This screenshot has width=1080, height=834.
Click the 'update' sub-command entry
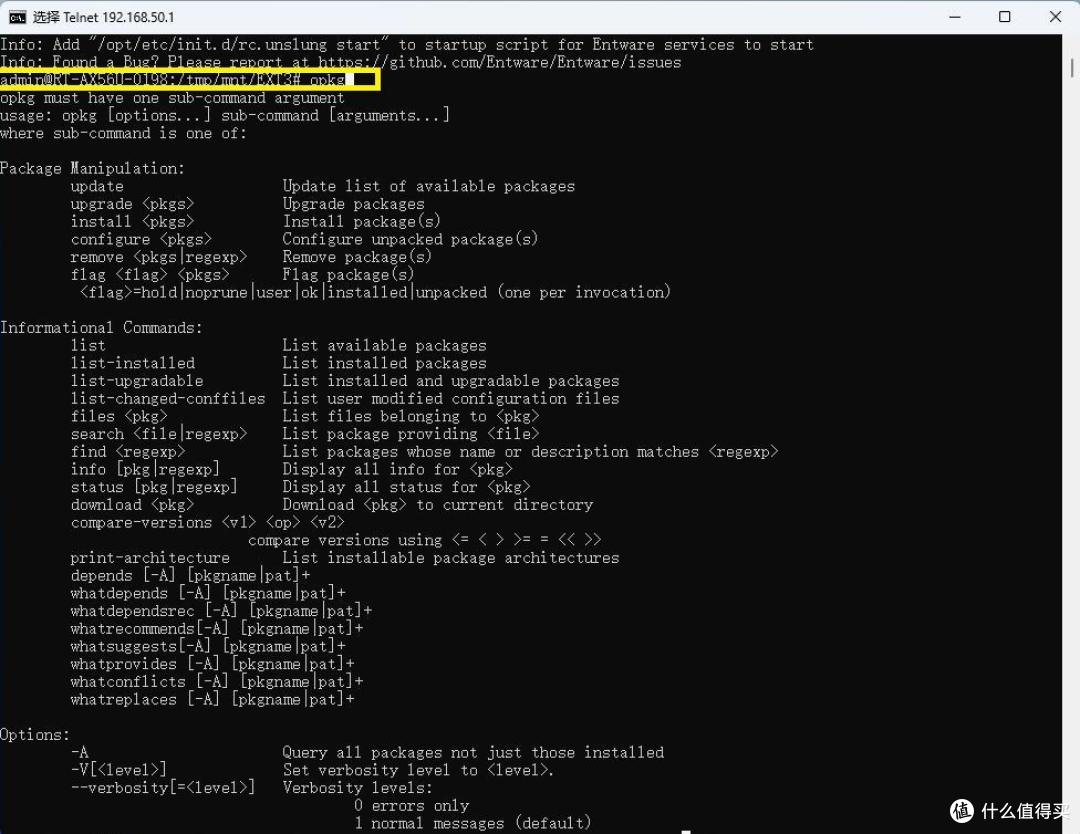pyautogui.click(x=97, y=186)
